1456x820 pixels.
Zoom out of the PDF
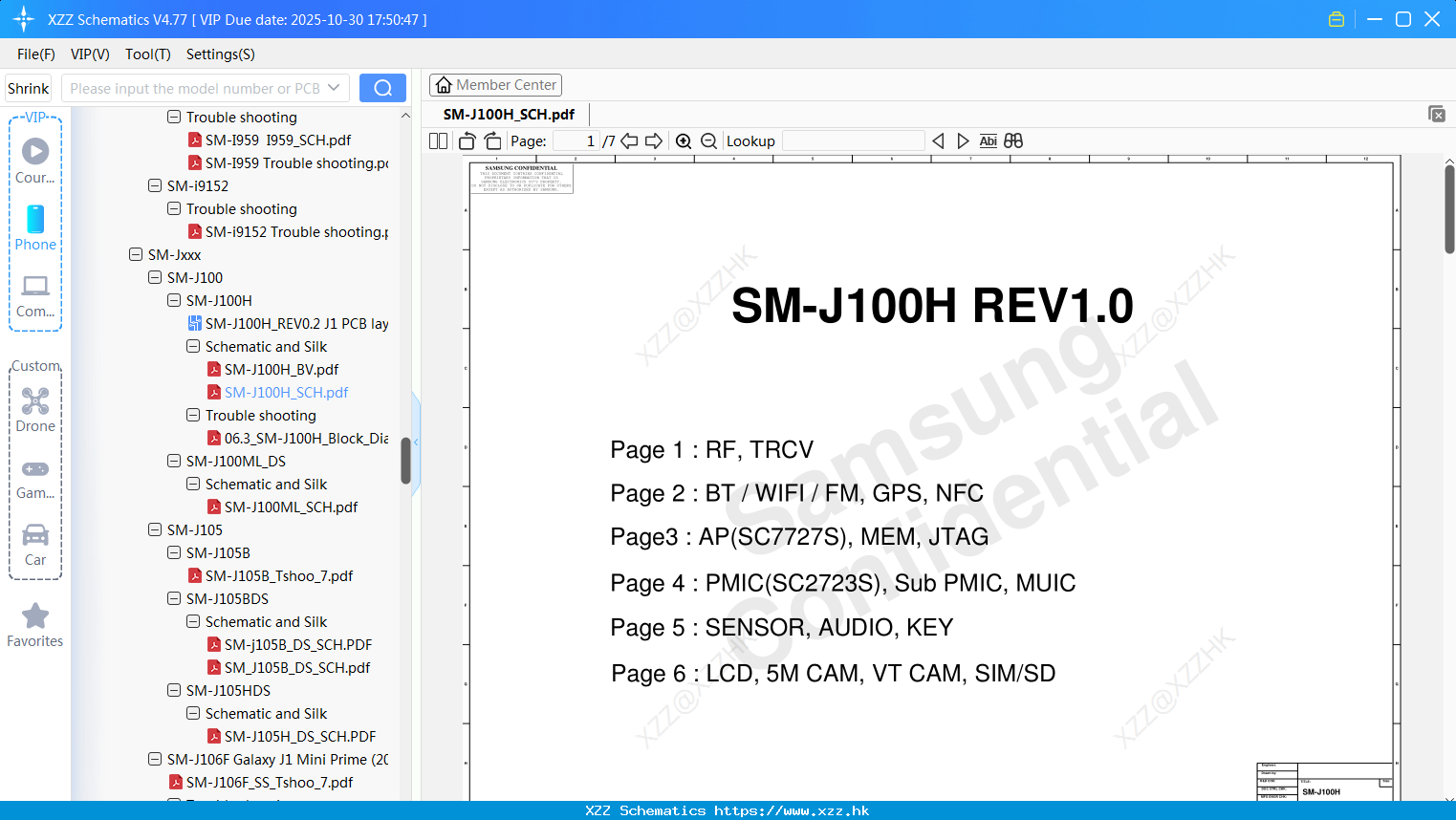pyautogui.click(x=709, y=141)
